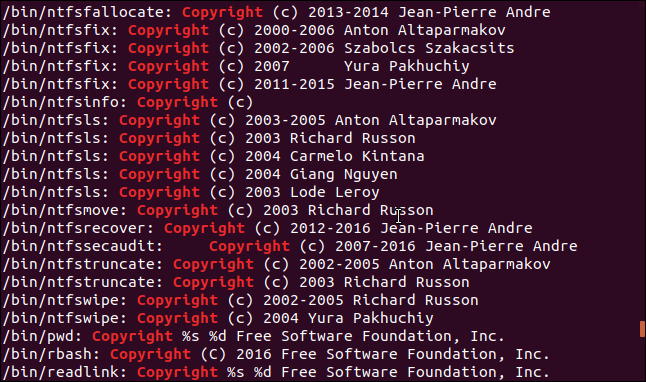Click 2003-2005 year range on ntfsls line
Image resolution: width=646 pixels, height=382 pixels.
285,120
